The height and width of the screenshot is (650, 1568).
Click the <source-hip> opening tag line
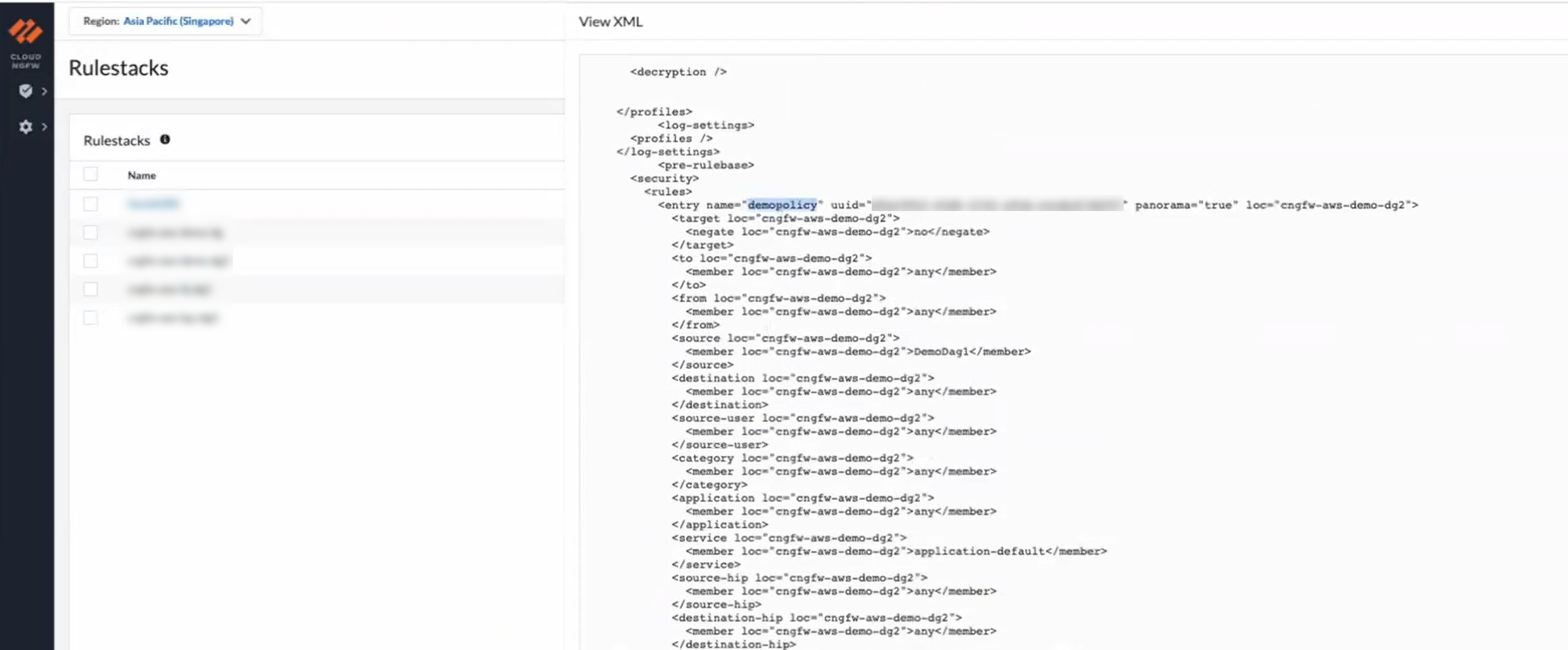[799, 578]
